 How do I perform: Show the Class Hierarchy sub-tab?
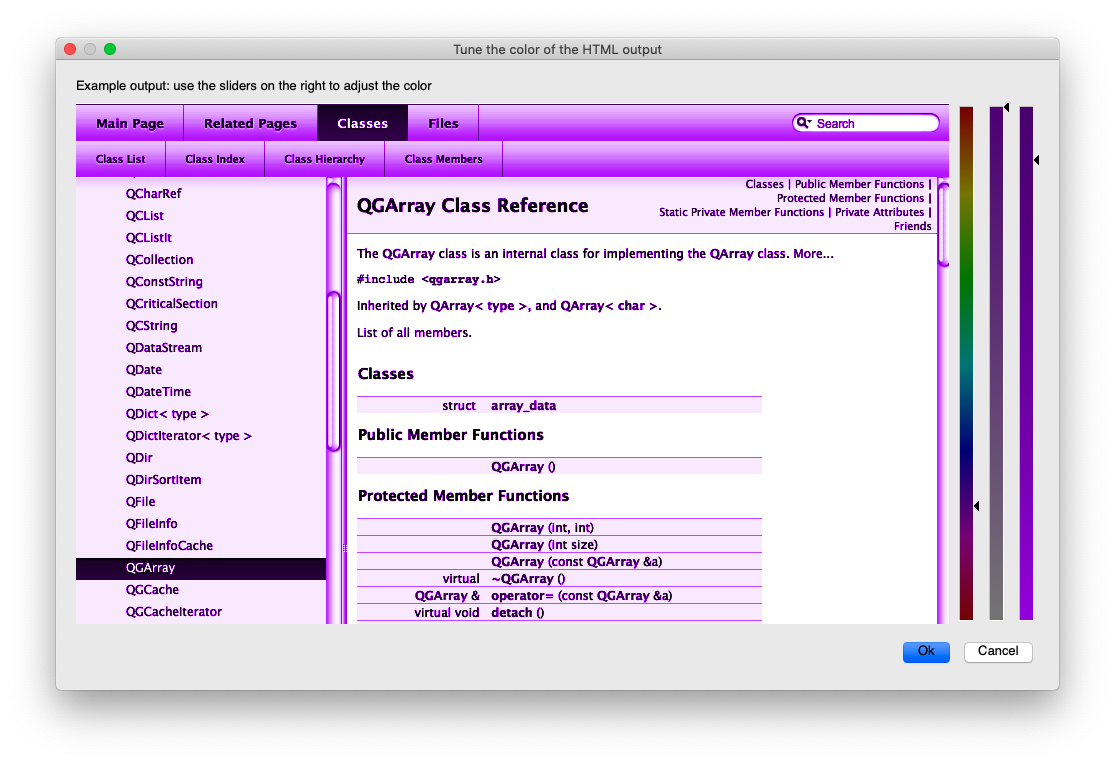(324, 159)
